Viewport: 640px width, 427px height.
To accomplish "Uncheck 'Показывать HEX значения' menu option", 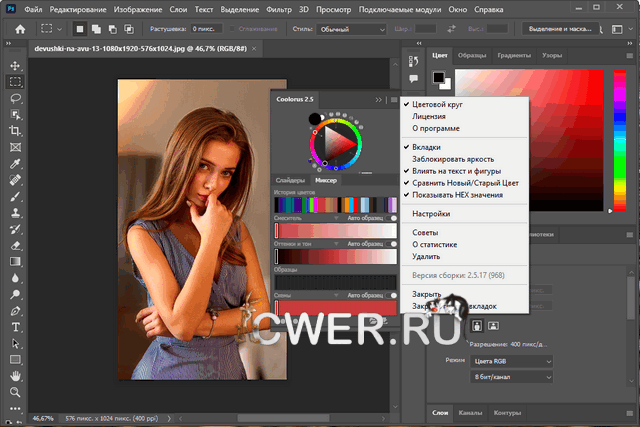I will (x=459, y=194).
